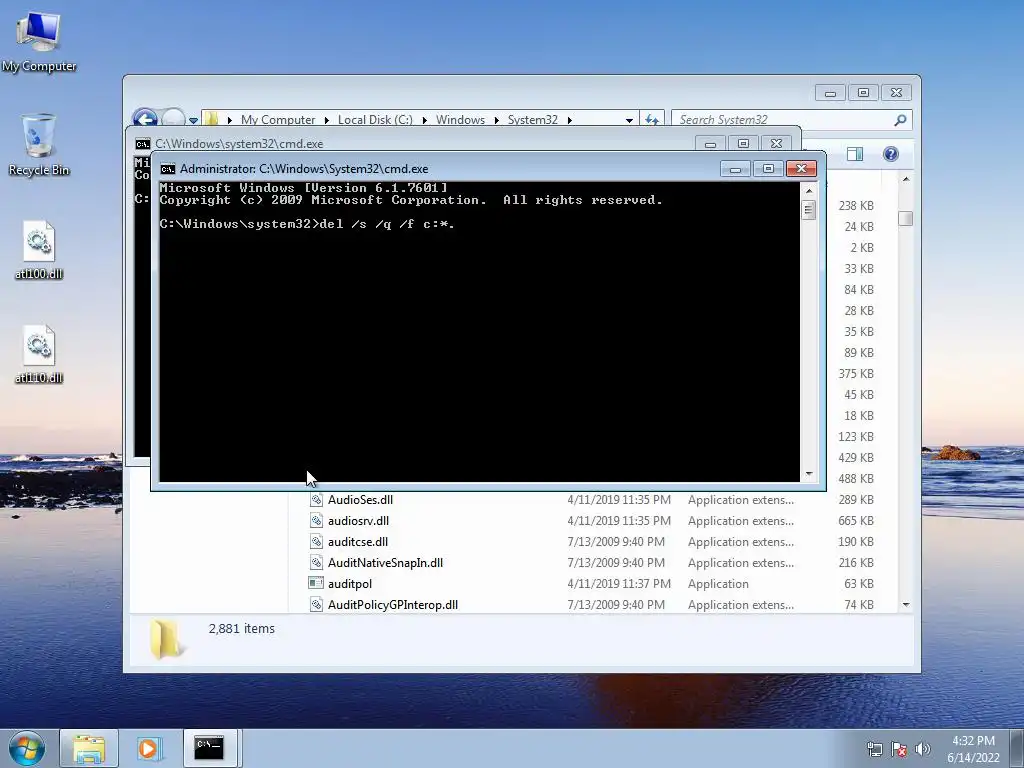
Task: Select audiosrv.dll in the file list
Action: tap(359, 520)
